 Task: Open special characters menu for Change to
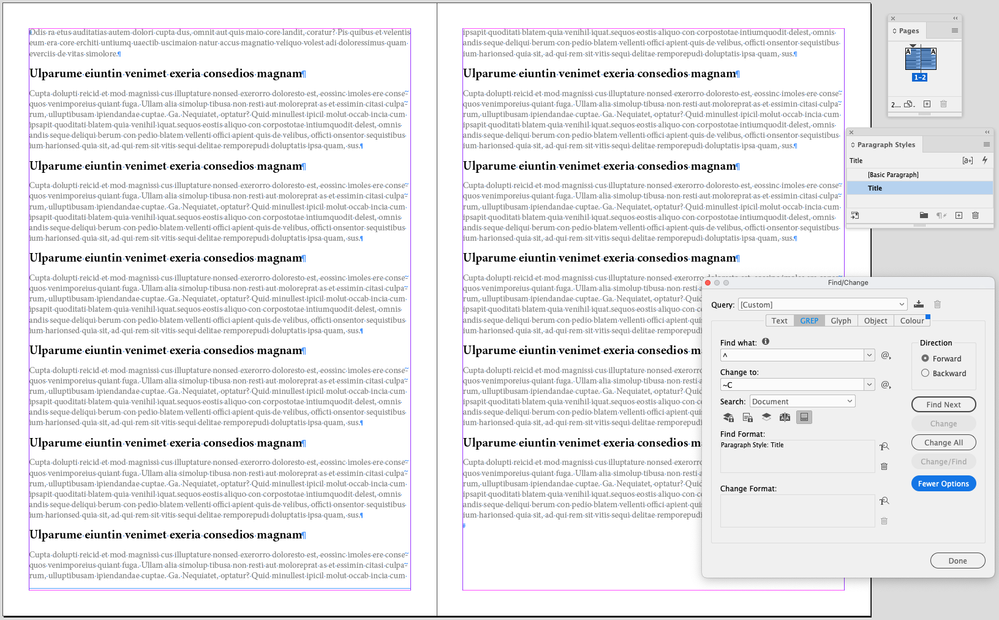(x=886, y=384)
